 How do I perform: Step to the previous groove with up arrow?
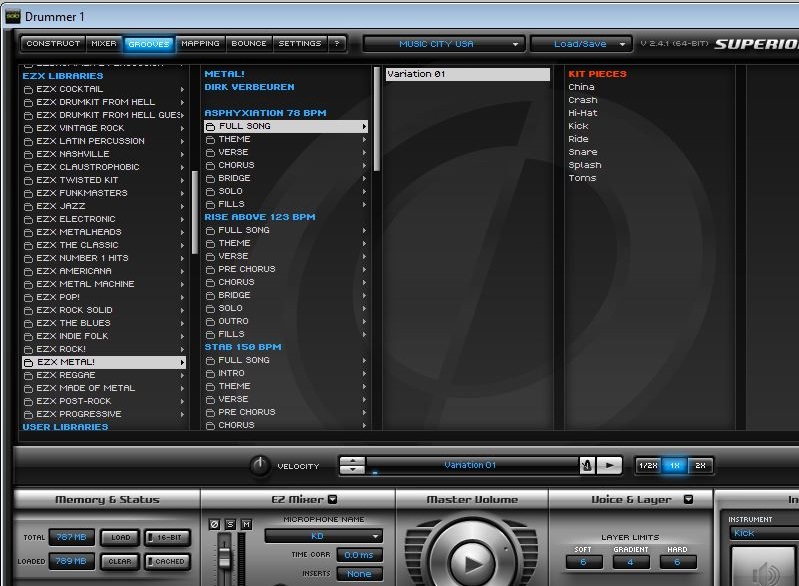pos(352,461)
